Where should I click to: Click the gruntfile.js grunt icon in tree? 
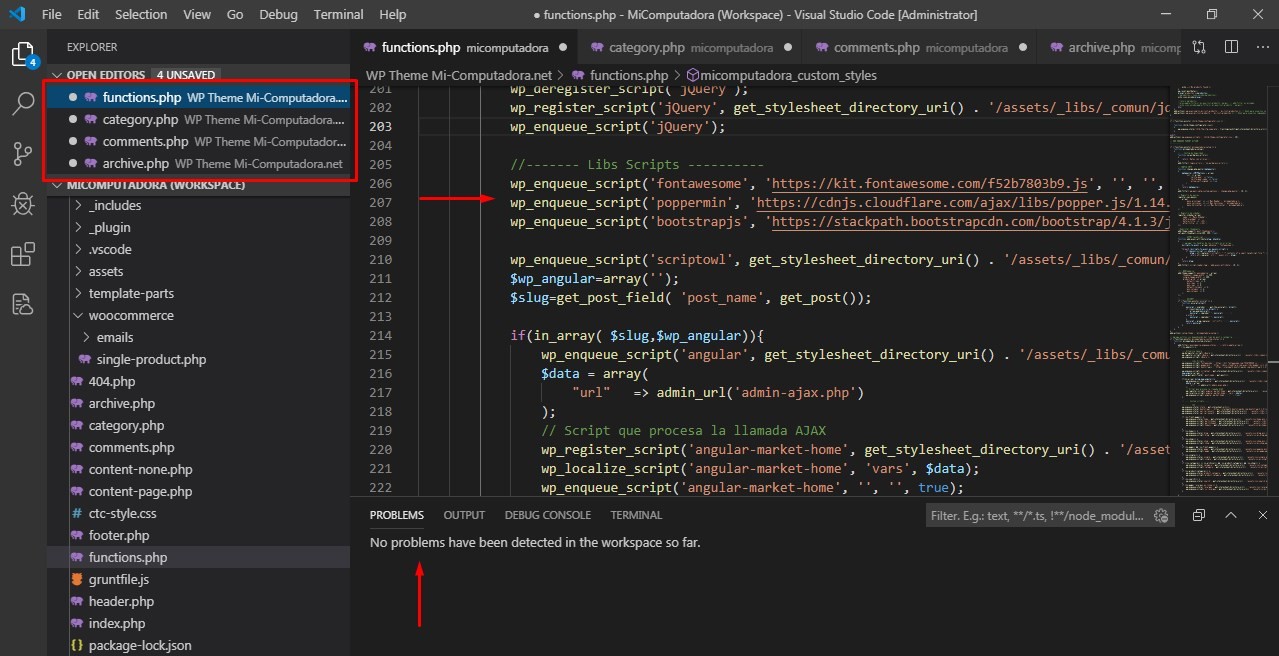point(77,579)
